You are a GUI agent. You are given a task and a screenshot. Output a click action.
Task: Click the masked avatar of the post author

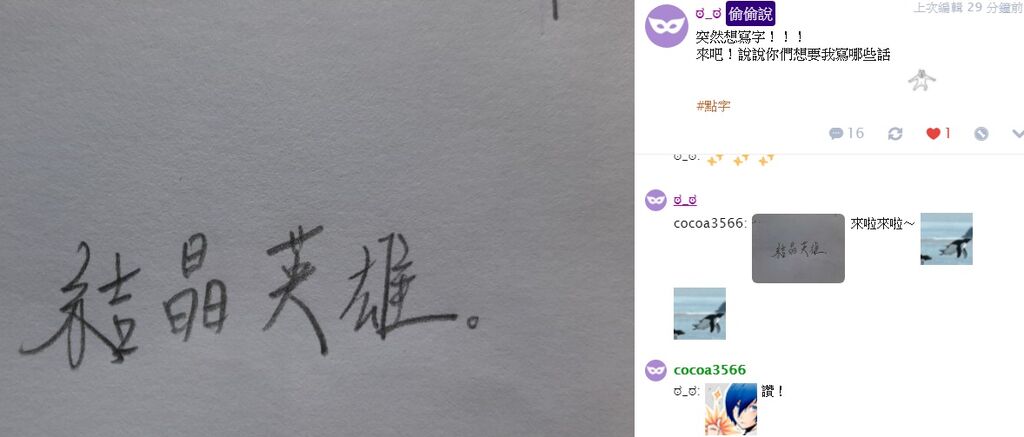pos(666,25)
